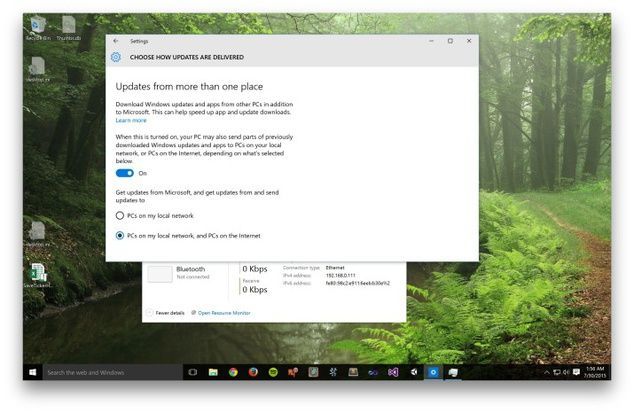Select the Recycle Bin desktop icon
The height and width of the screenshot is (413, 634).
coord(38,28)
